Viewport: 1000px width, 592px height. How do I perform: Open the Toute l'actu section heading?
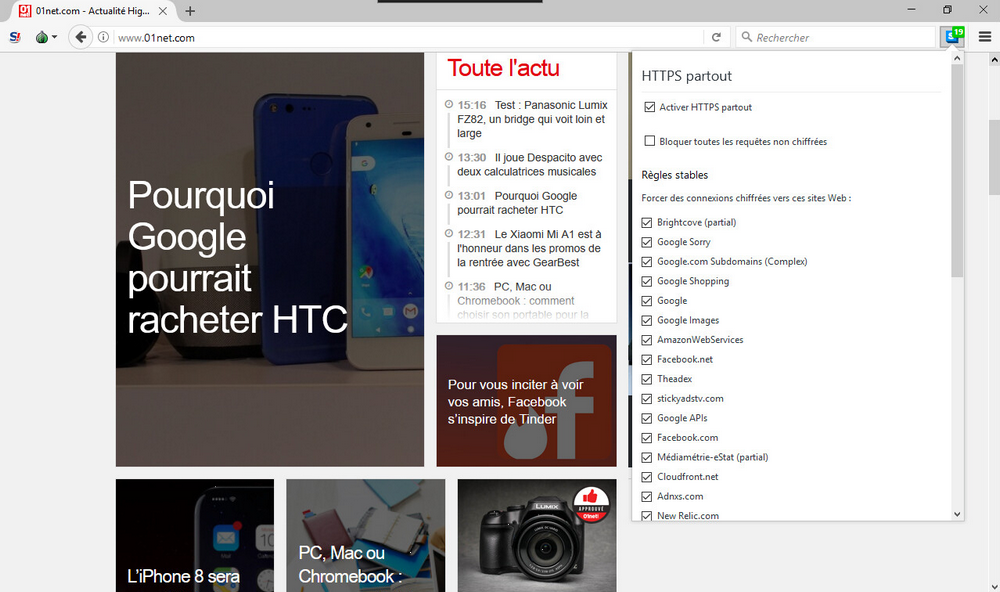503,68
